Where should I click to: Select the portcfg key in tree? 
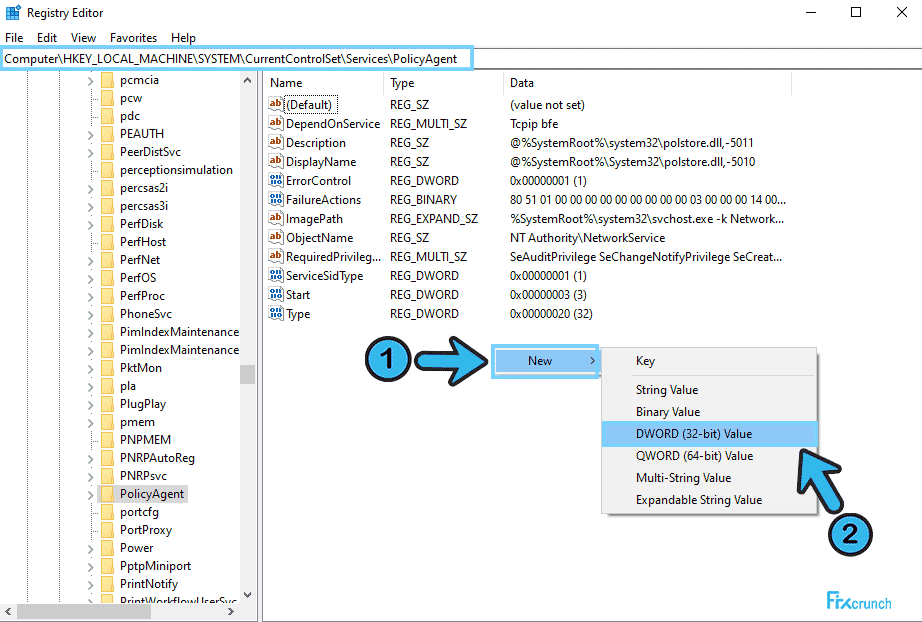pyautogui.click(x=139, y=512)
